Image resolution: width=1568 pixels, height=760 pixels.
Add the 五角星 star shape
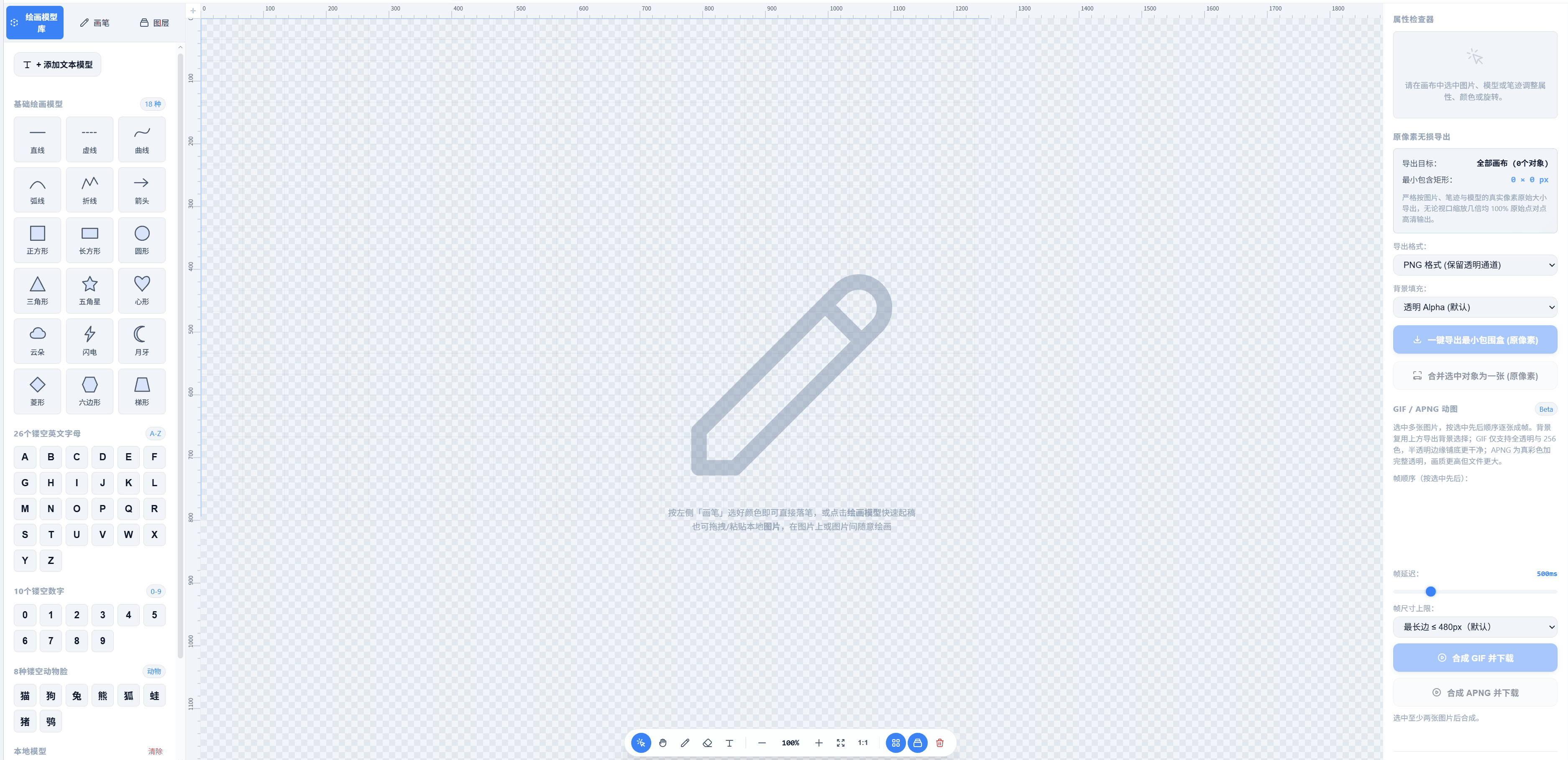tap(90, 291)
